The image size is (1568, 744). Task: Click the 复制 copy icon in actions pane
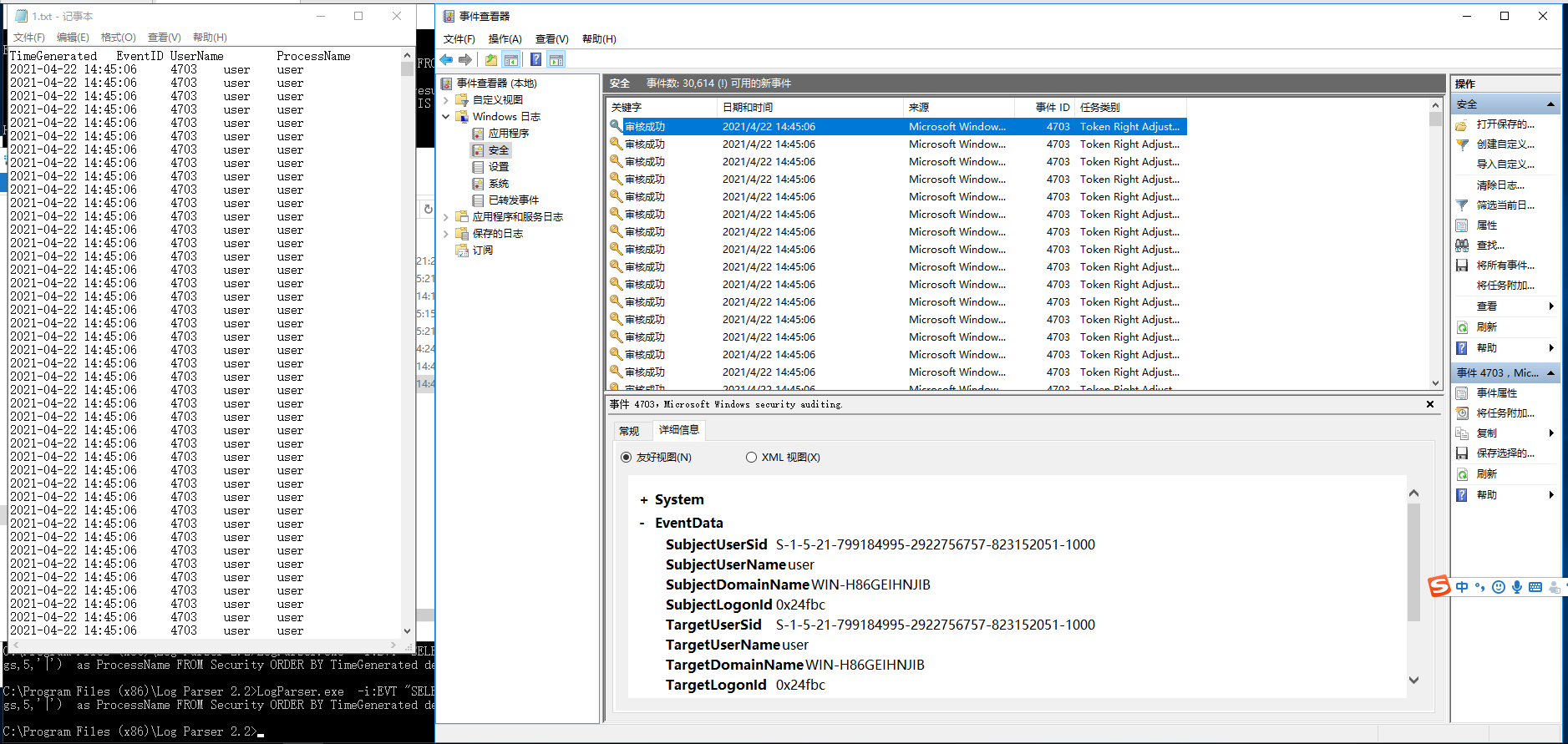click(1462, 433)
